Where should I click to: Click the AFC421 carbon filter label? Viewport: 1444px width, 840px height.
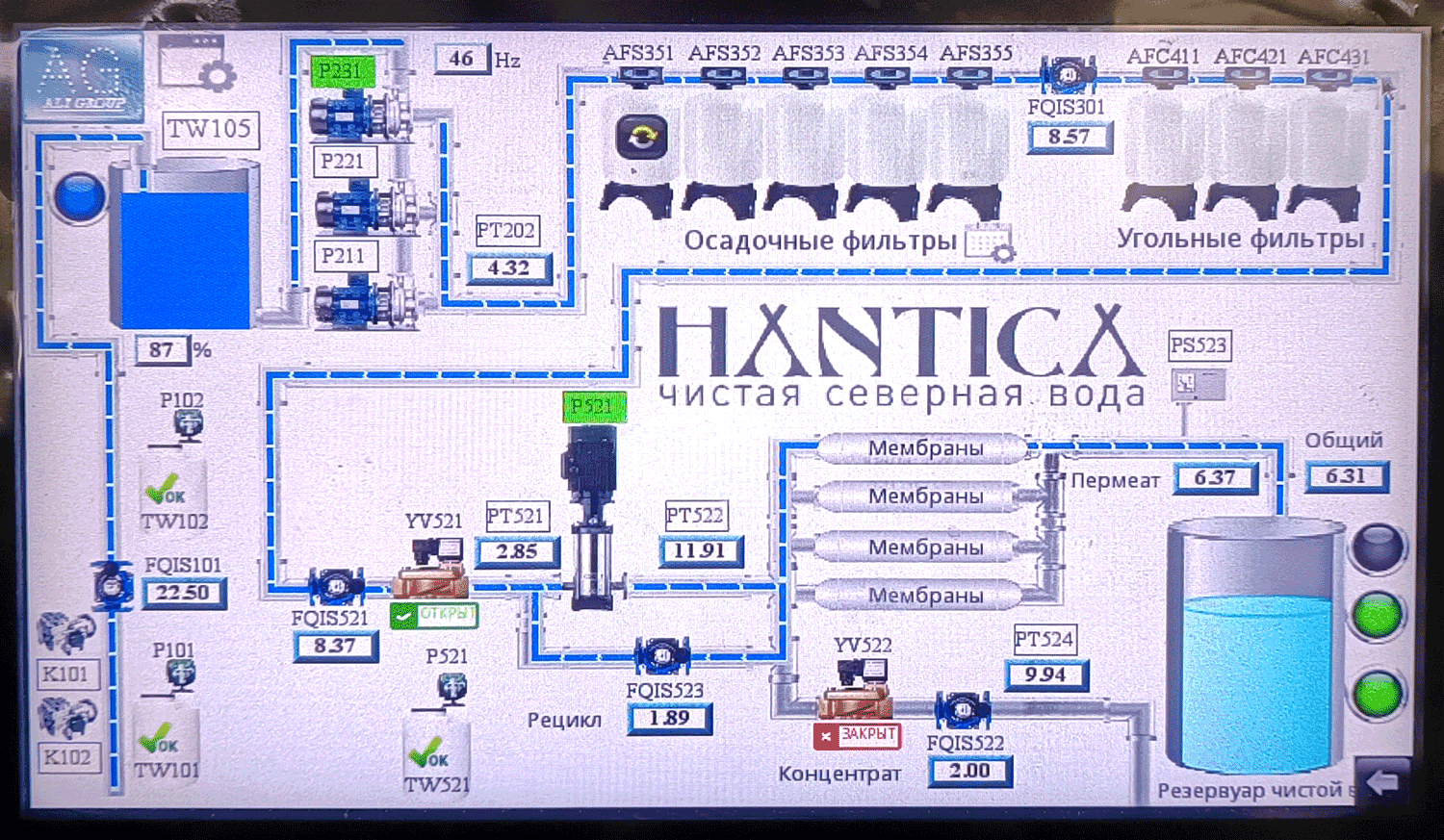tap(1250, 56)
